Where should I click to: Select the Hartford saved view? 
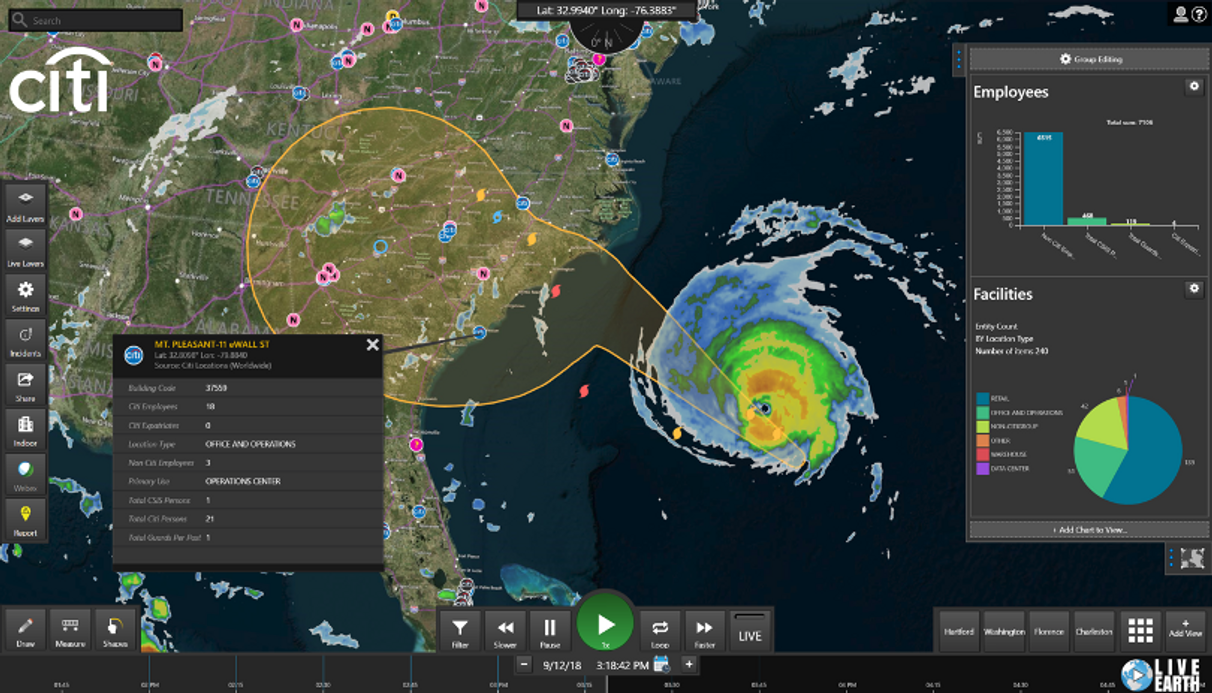pyautogui.click(x=959, y=631)
